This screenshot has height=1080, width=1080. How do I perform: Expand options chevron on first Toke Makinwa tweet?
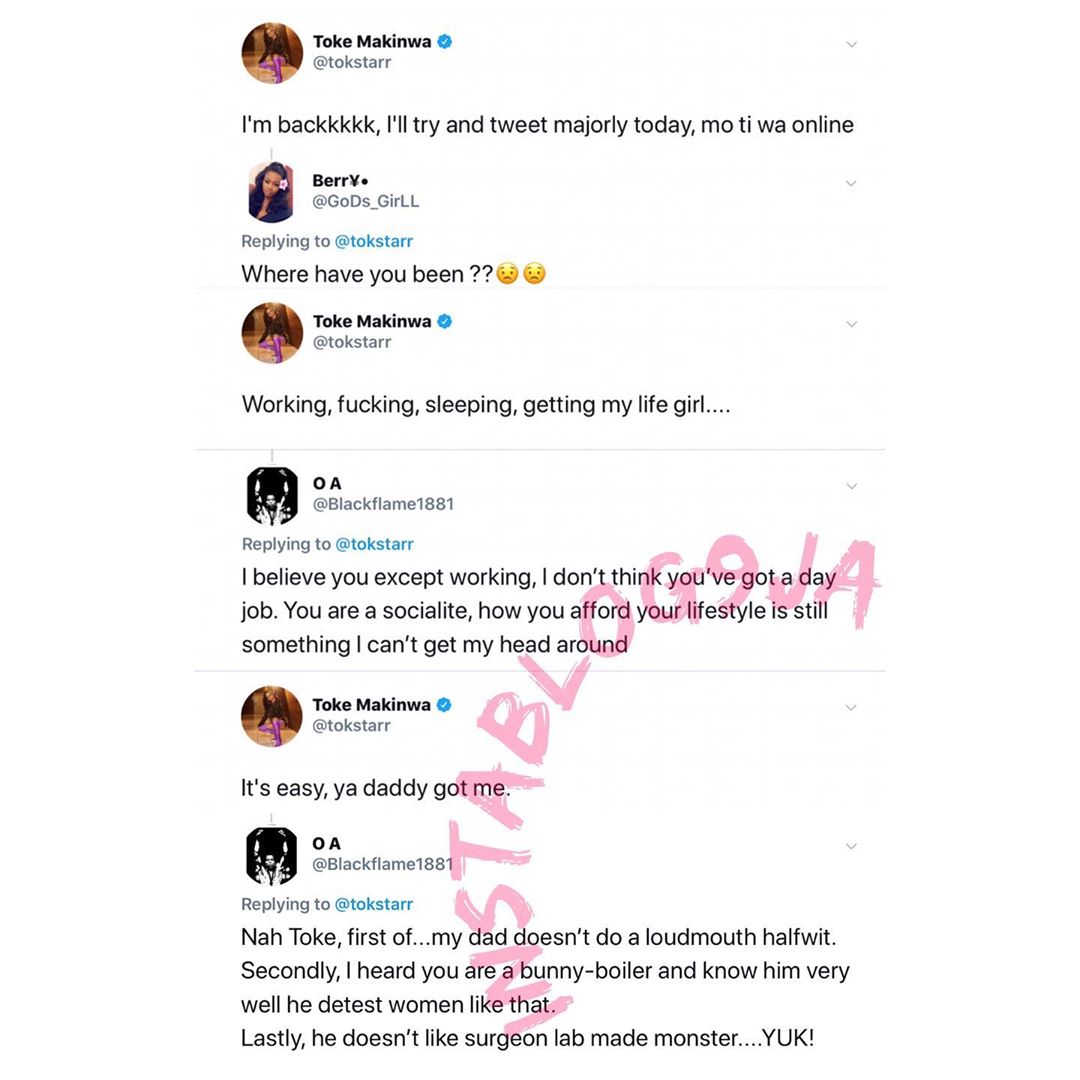(851, 44)
